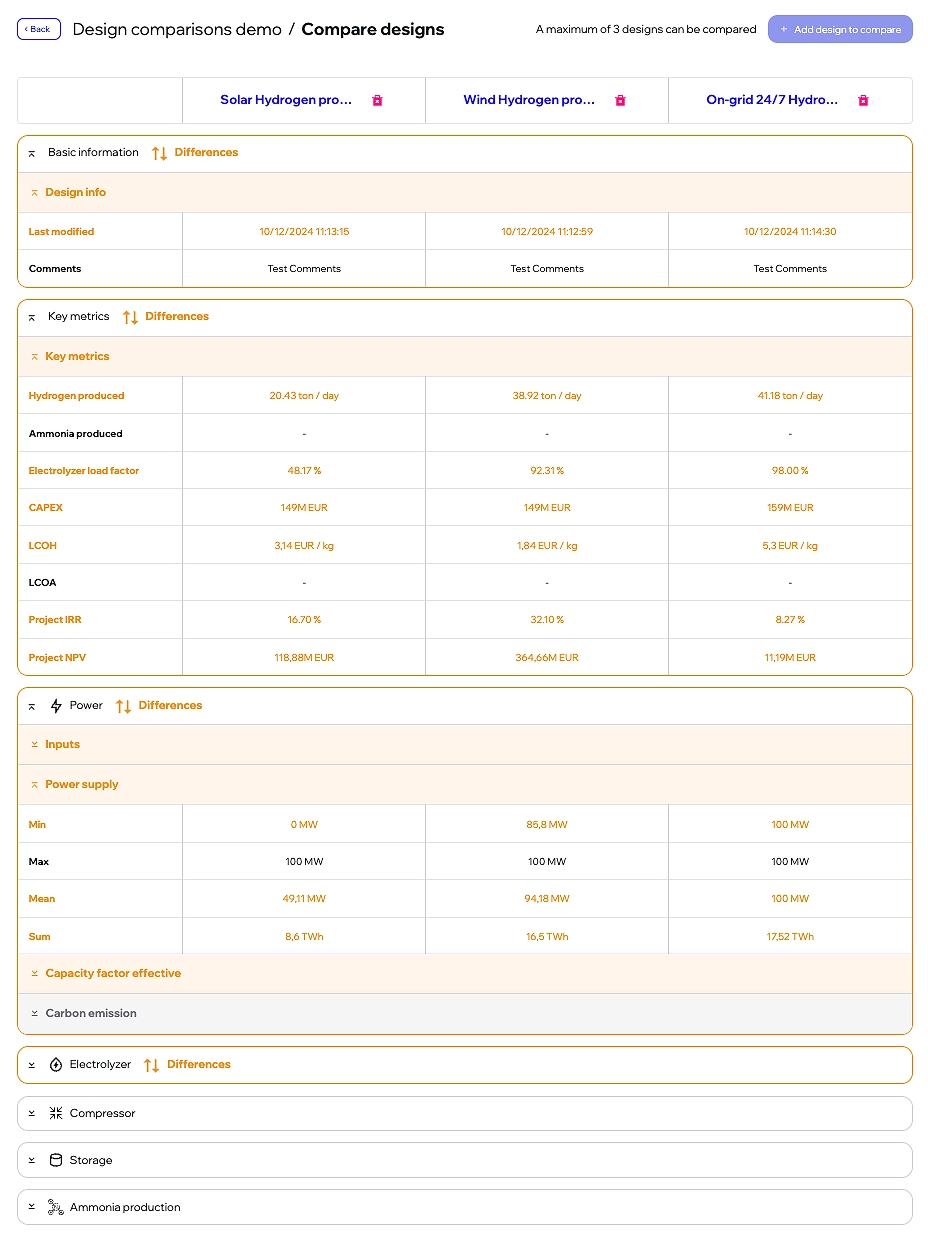This screenshot has height=1233, width=928.
Task: Click Differences arrows icon in Power section
Action: pos(123,706)
